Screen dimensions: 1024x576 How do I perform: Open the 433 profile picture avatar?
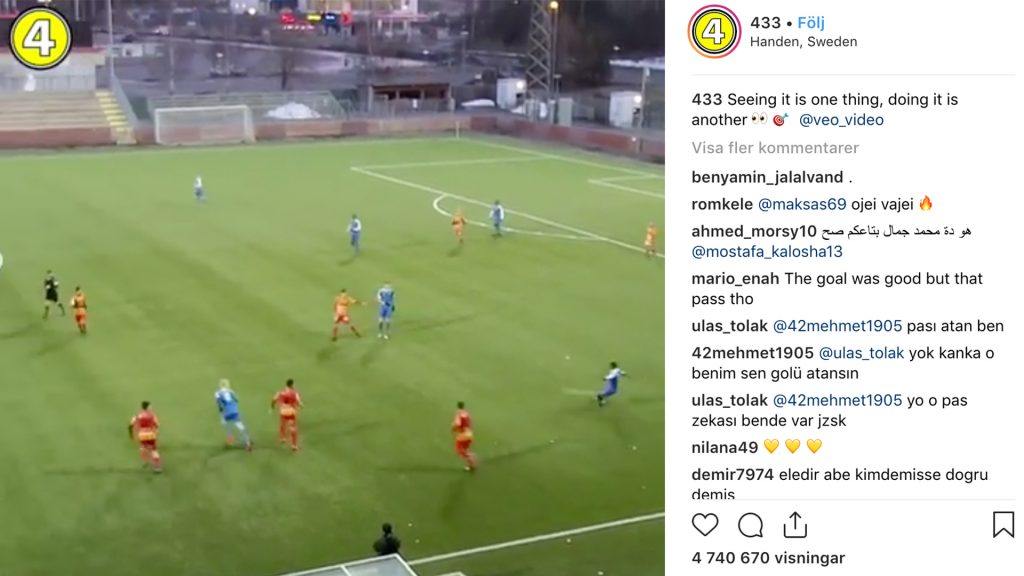[714, 31]
